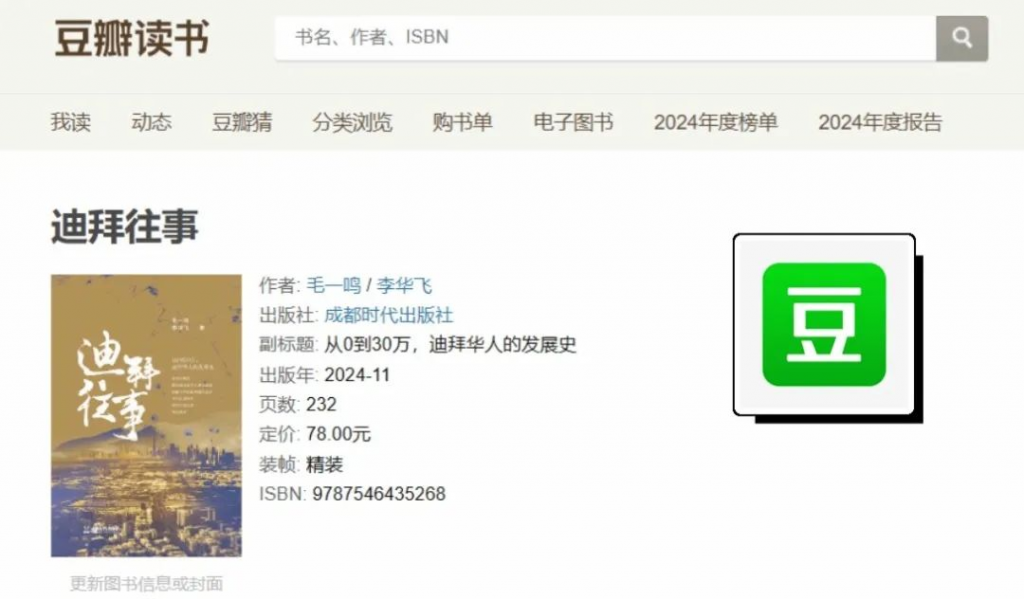Open 分类浏览 category browsing

(x=352, y=122)
